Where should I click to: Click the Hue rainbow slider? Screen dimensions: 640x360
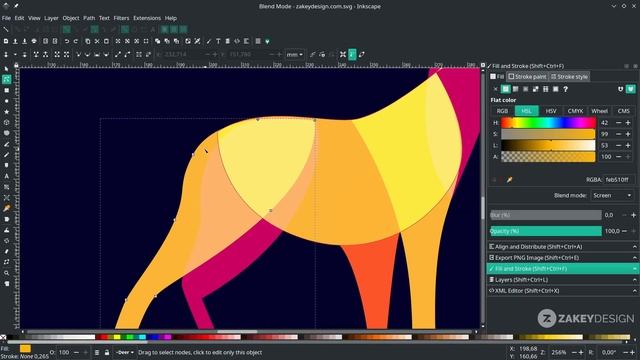(x=548, y=122)
